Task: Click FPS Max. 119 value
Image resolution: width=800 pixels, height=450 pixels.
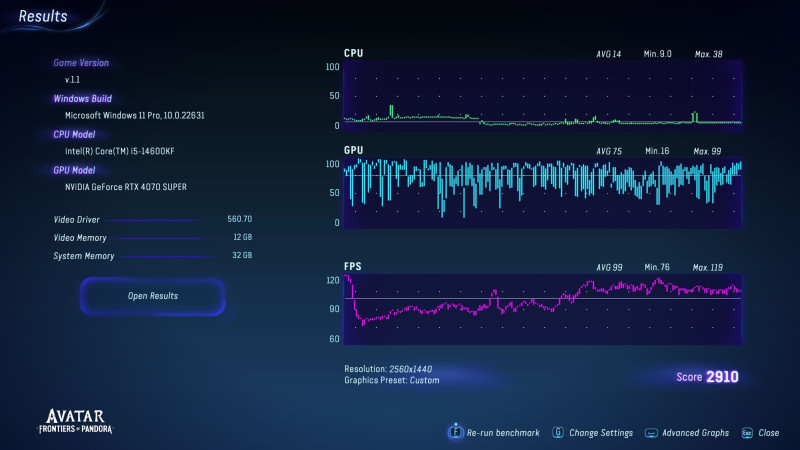Action: click(x=708, y=267)
